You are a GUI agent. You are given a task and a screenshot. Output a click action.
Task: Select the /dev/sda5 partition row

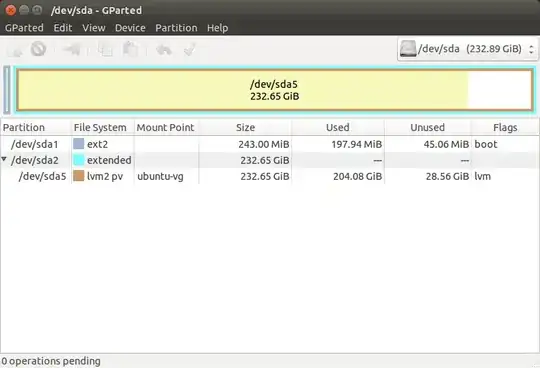click(x=270, y=176)
